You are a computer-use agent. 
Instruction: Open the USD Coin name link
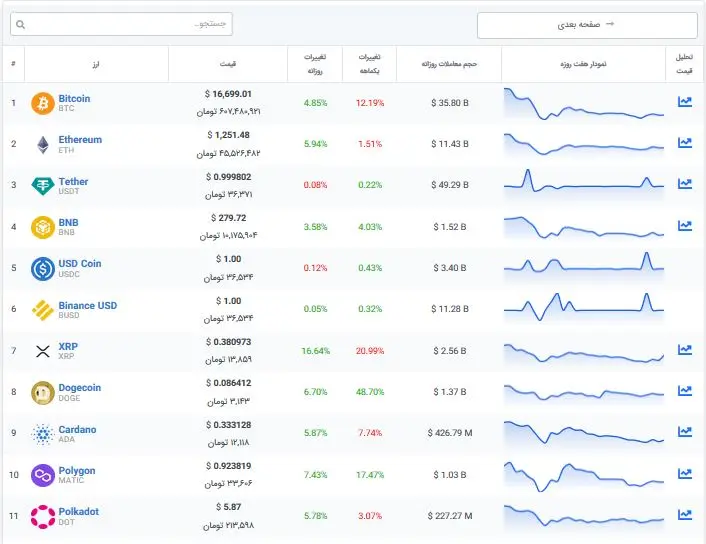tap(80, 263)
